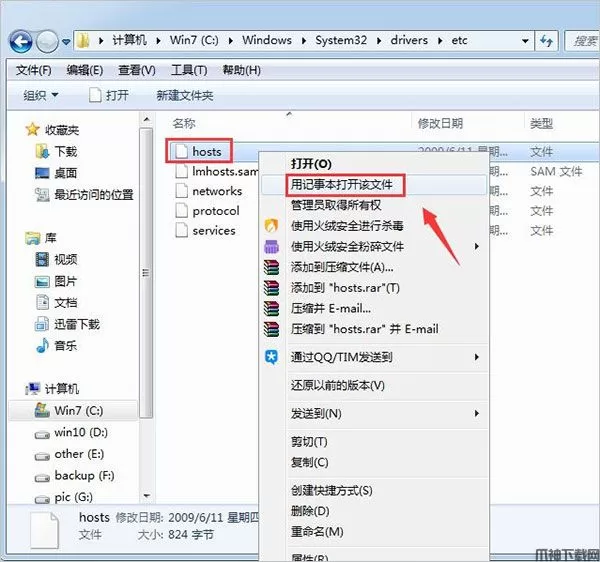Click the Back navigation arrow button
Viewport: 600px width, 562px height.
coord(20,41)
